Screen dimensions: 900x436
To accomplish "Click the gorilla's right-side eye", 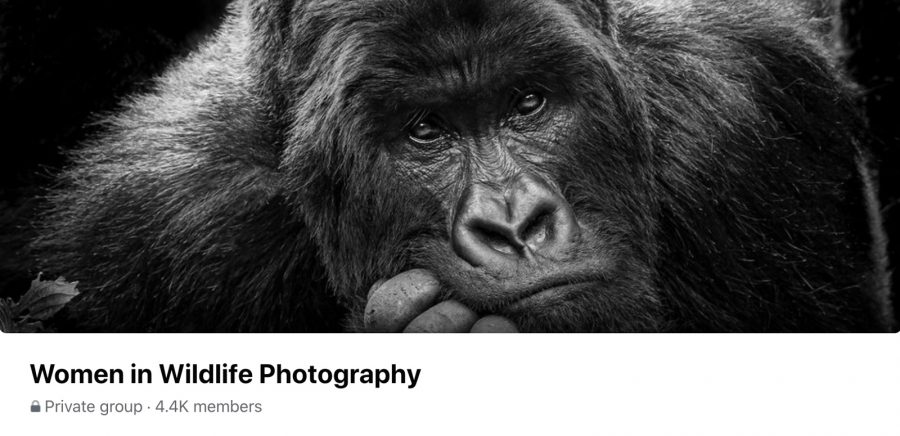I will point(529,103).
